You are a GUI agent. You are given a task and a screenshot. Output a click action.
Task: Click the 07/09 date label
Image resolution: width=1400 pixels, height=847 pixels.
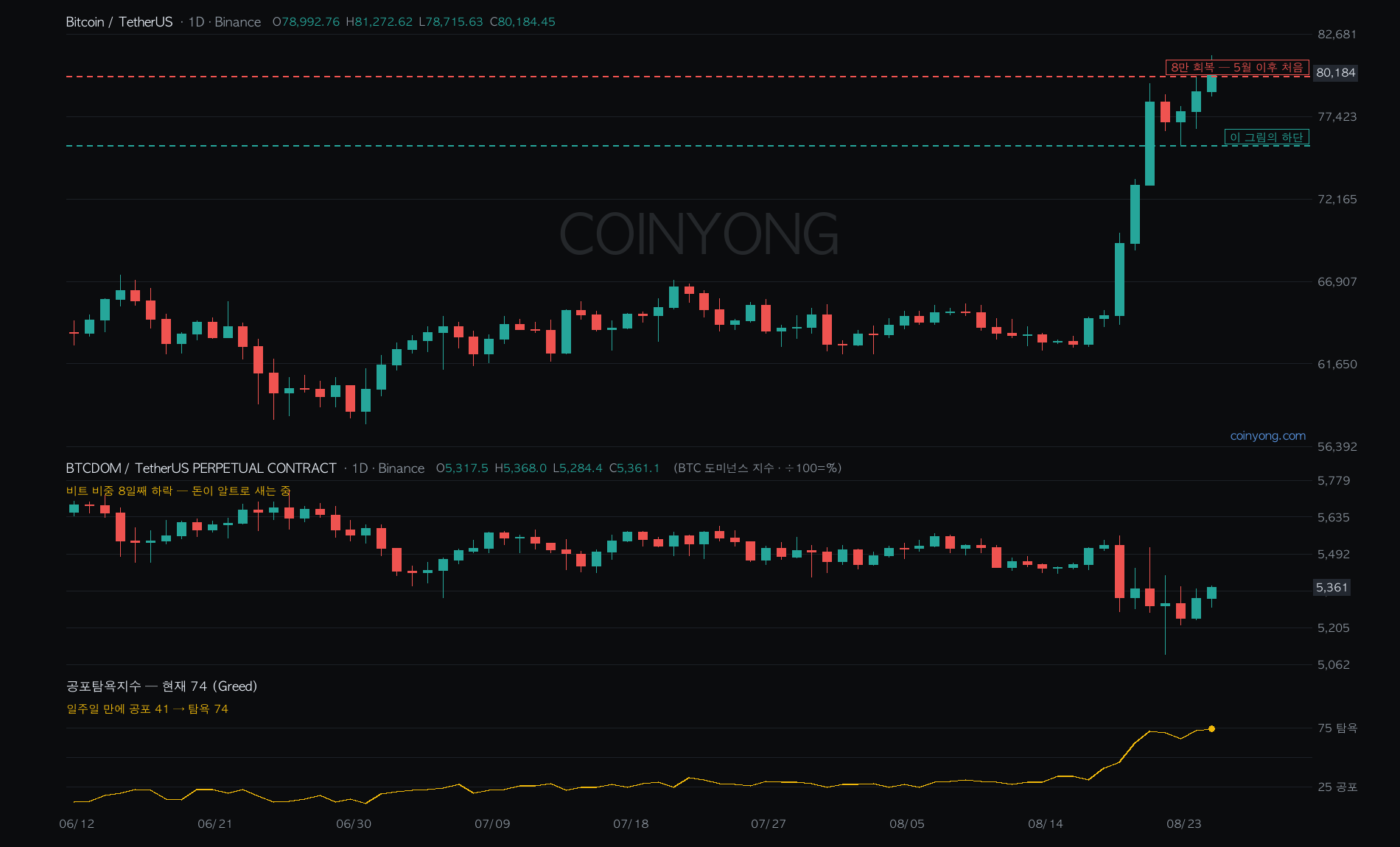492,823
